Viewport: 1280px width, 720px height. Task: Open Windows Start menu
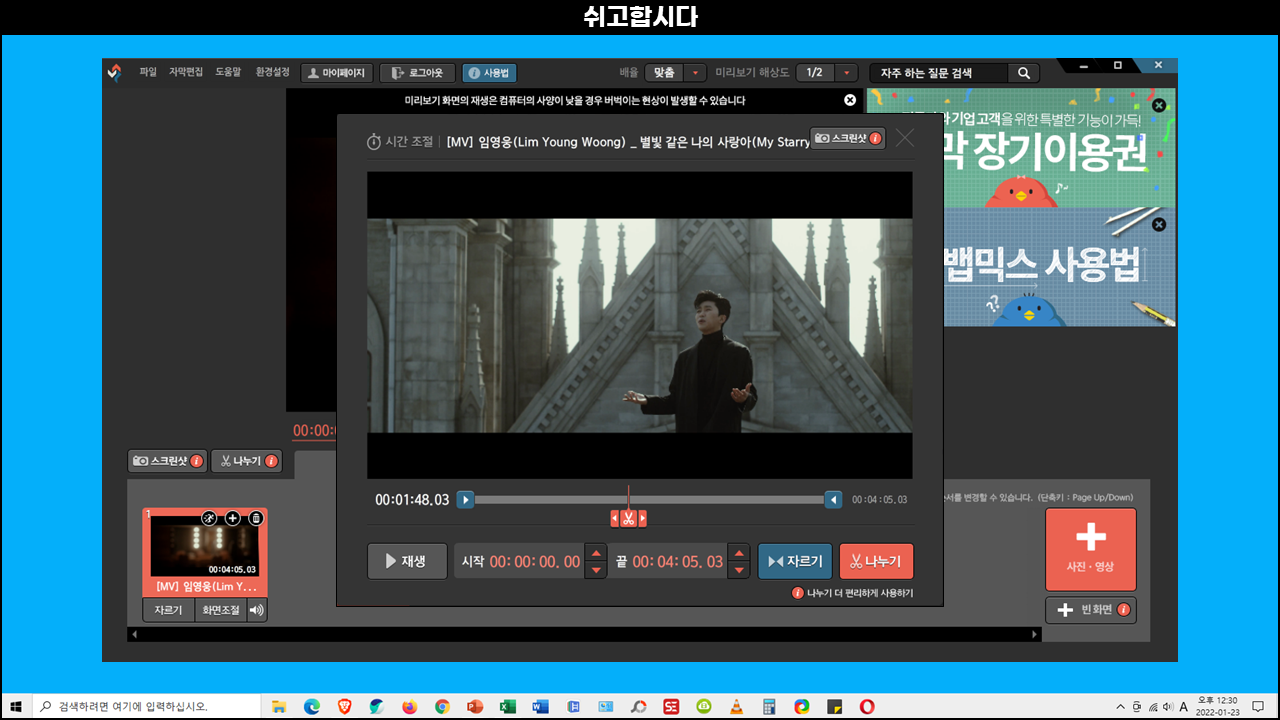point(16,706)
